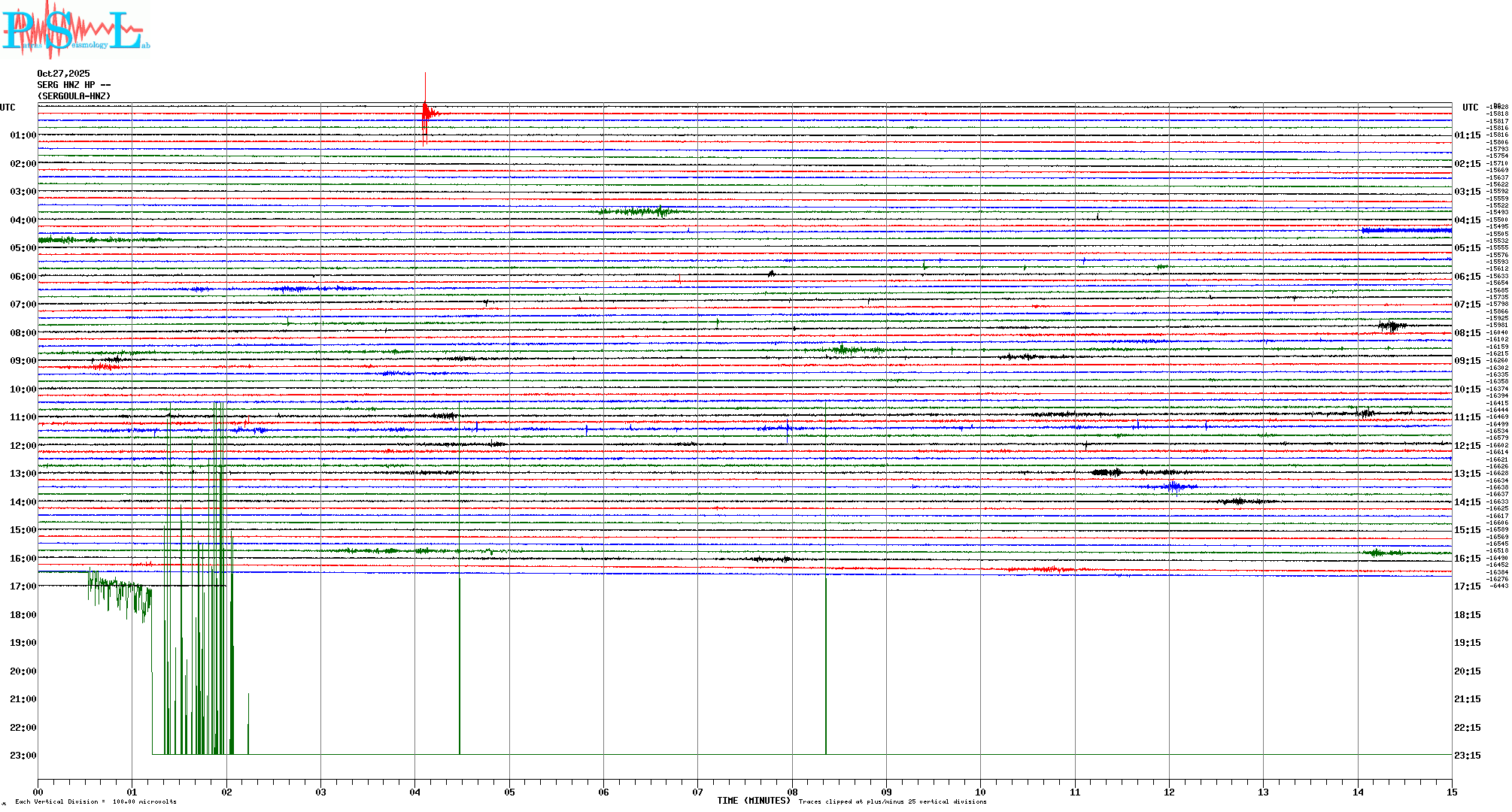Click the Traces clipped footer note
This screenshot has width=1512, height=812.
[x=892, y=801]
